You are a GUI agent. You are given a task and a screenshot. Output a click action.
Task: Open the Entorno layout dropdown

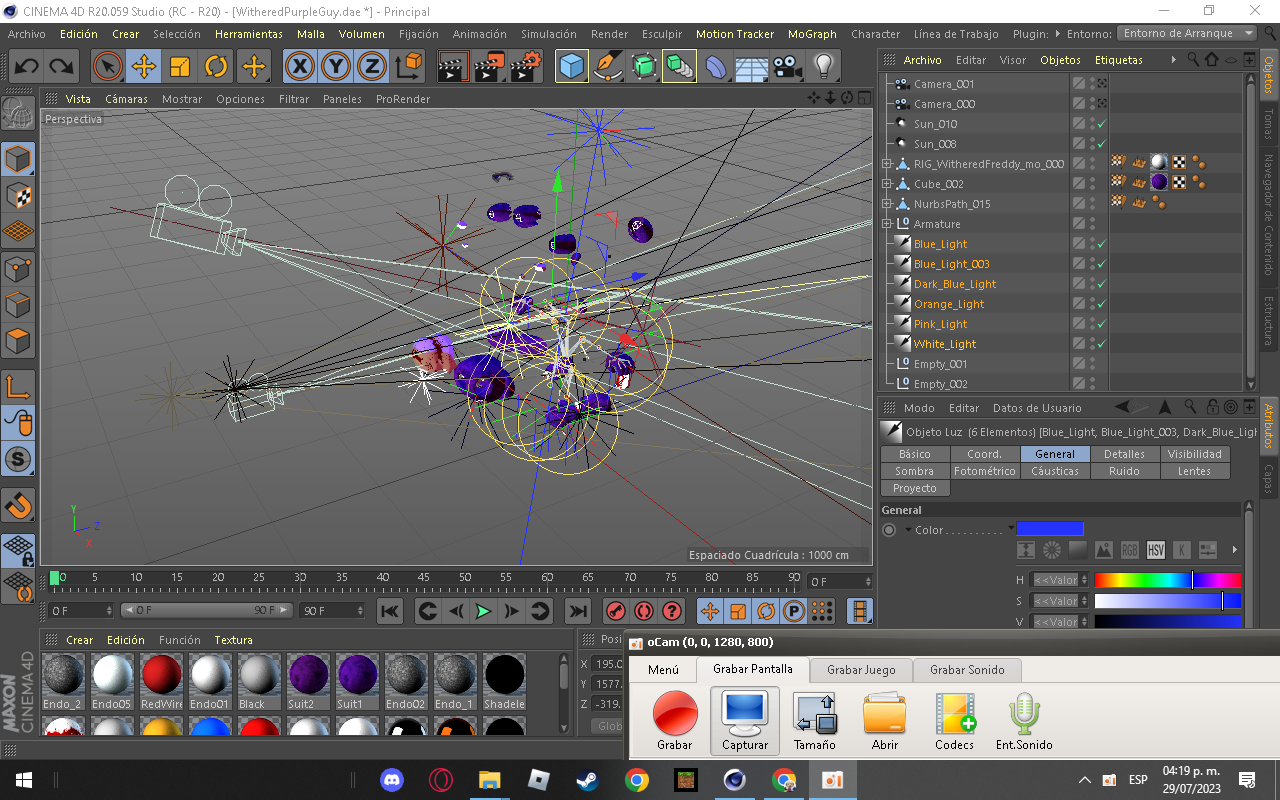(x=1187, y=33)
